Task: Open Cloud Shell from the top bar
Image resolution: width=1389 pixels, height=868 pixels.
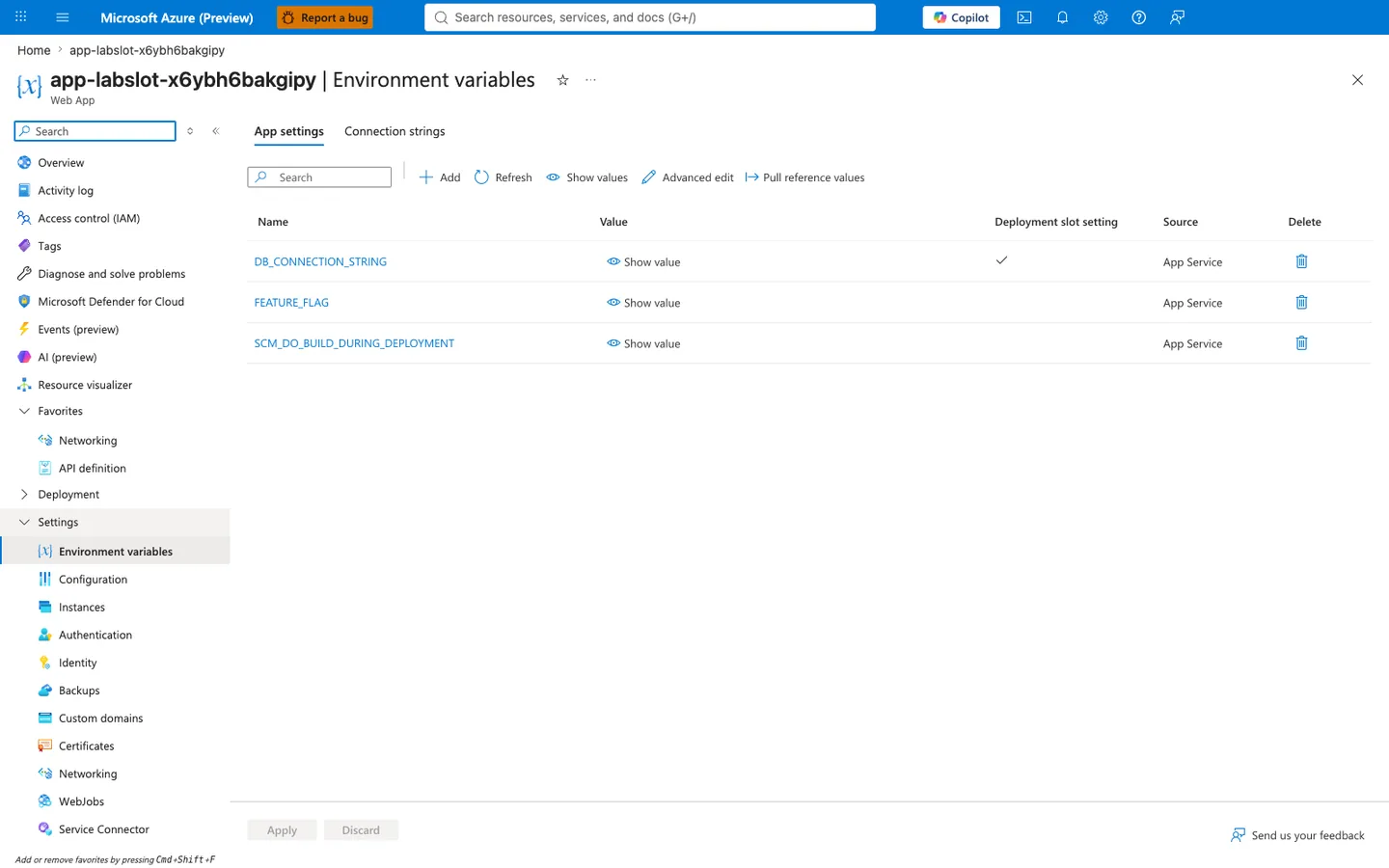Action: (x=1024, y=17)
